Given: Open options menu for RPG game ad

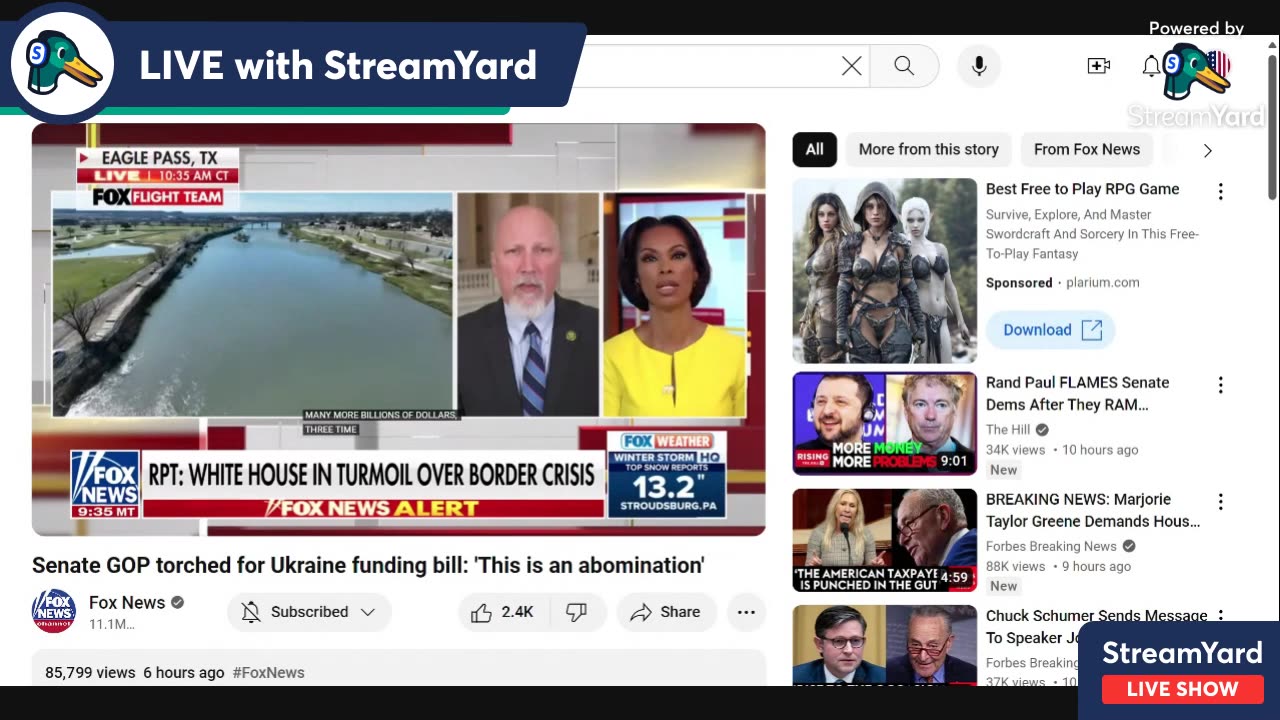Looking at the screenshot, I should pyautogui.click(x=1220, y=191).
